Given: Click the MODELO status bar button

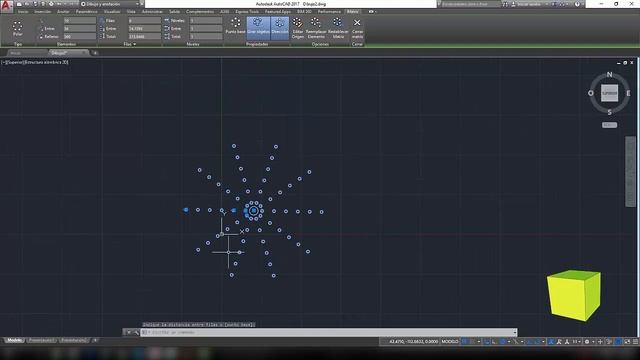Looking at the screenshot, I should tap(450, 342).
